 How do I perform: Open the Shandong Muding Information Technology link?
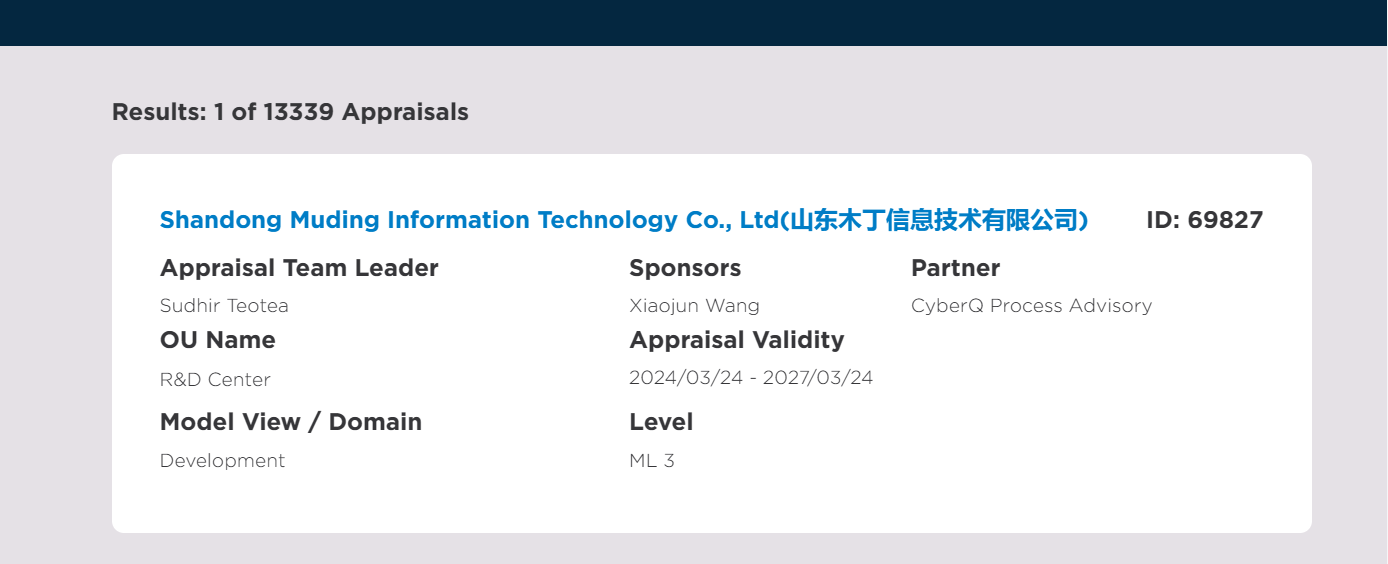click(624, 220)
